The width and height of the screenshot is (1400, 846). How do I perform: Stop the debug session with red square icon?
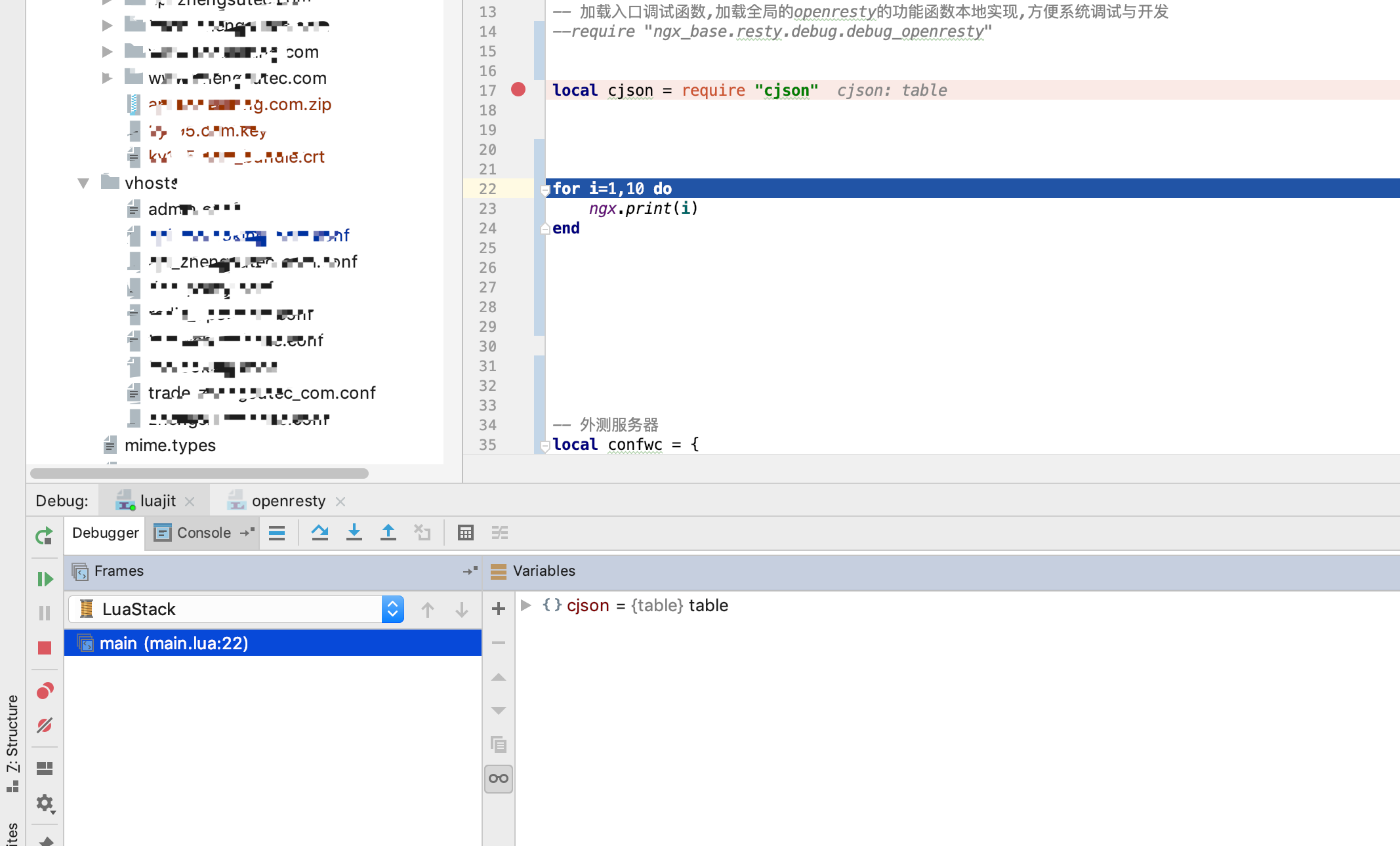coord(45,648)
